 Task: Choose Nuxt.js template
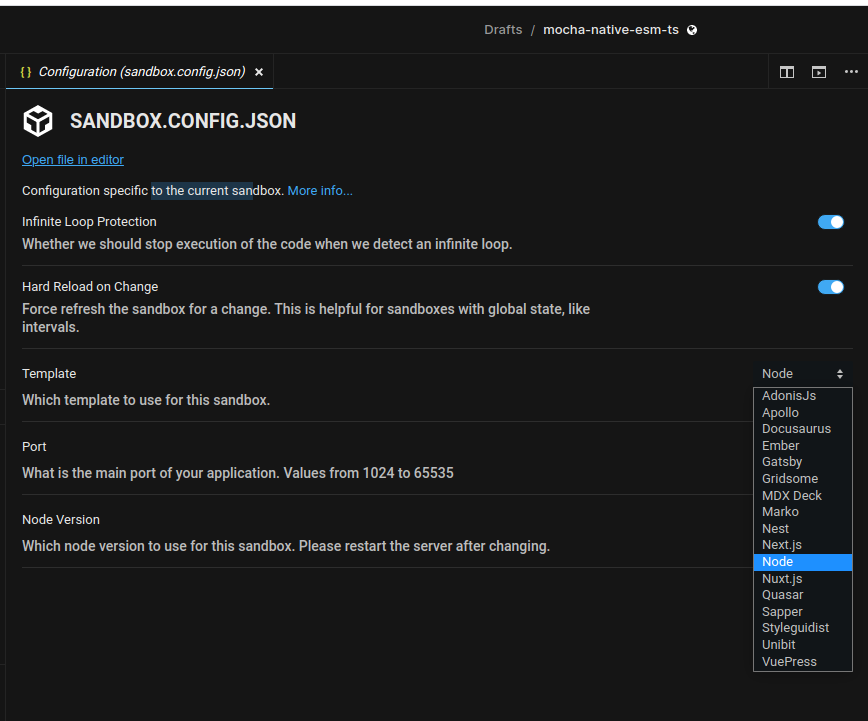pyautogui.click(x=802, y=579)
